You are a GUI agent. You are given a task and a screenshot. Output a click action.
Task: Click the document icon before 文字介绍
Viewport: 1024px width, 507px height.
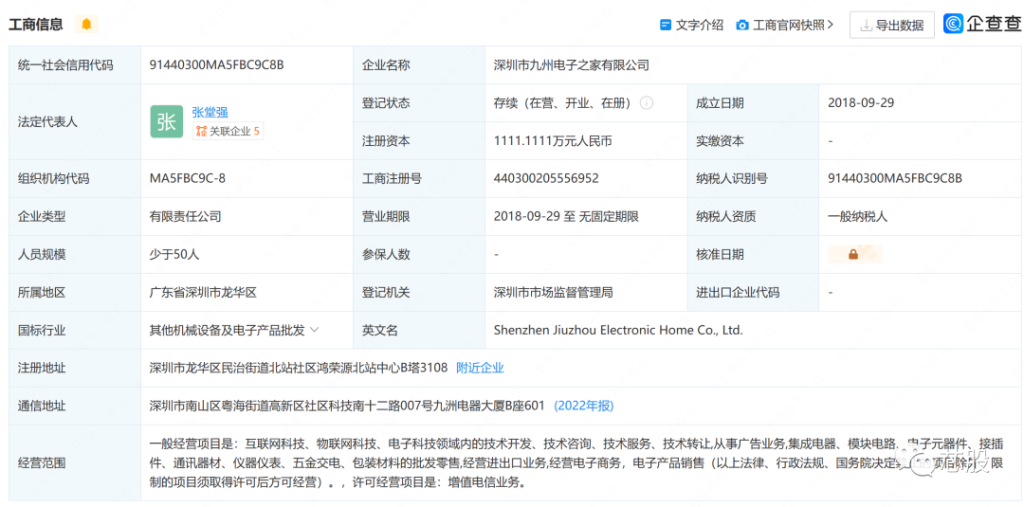point(665,25)
